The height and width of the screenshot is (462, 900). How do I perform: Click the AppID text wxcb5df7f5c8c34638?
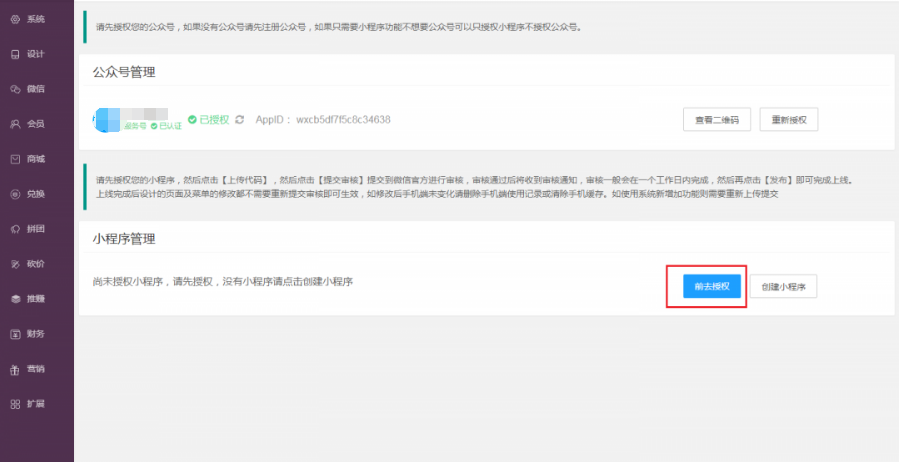(323, 120)
